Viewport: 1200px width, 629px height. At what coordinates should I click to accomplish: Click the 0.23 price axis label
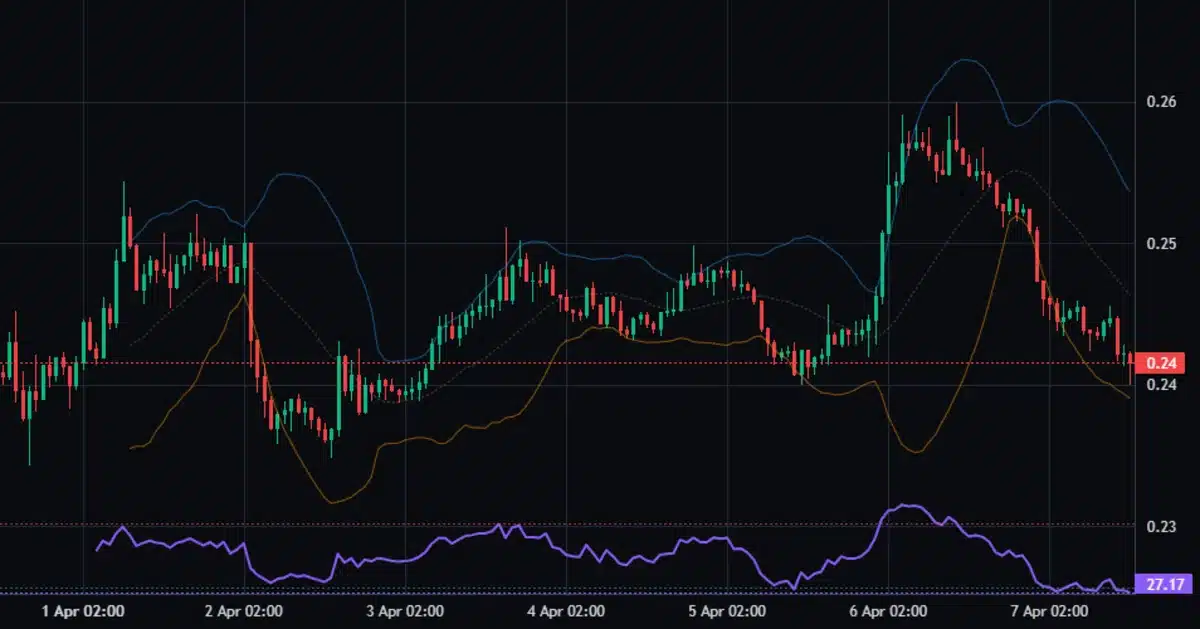[x=1160, y=524]
